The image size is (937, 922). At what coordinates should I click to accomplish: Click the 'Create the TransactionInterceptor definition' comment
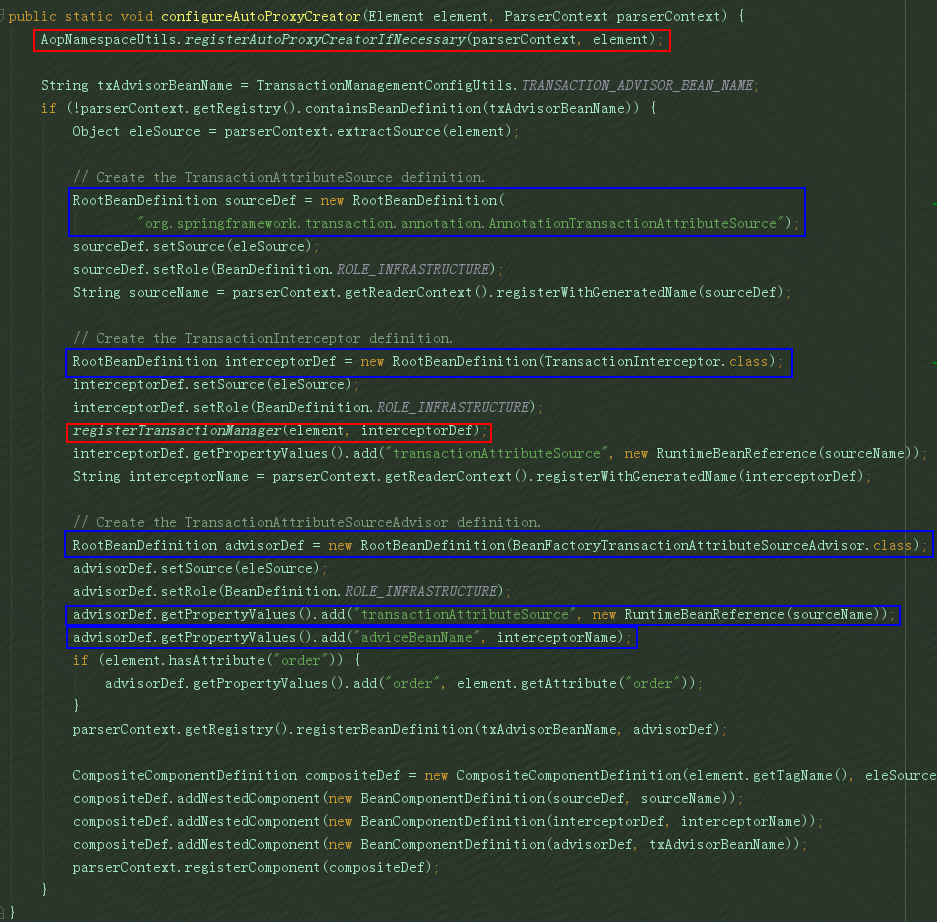click(262, 338)
